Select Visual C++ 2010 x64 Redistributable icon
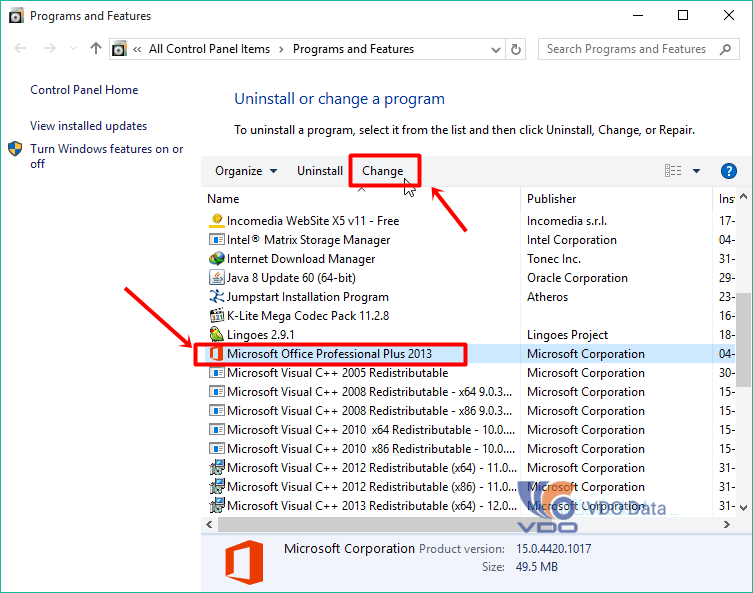753x593 pixels. click(217, 429)
